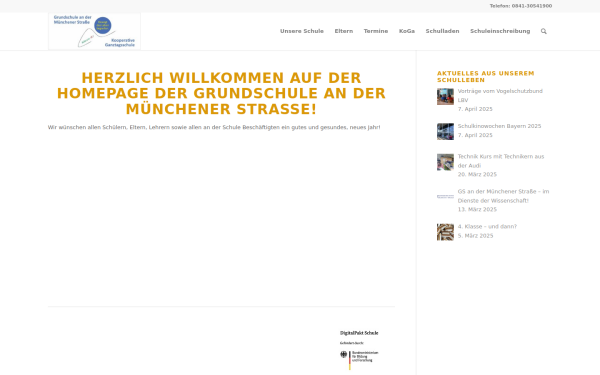The width and height of the screenshot is (600, 375).
Task: Click the 4. Klasse post thumbnail
Action: point(445,232)
